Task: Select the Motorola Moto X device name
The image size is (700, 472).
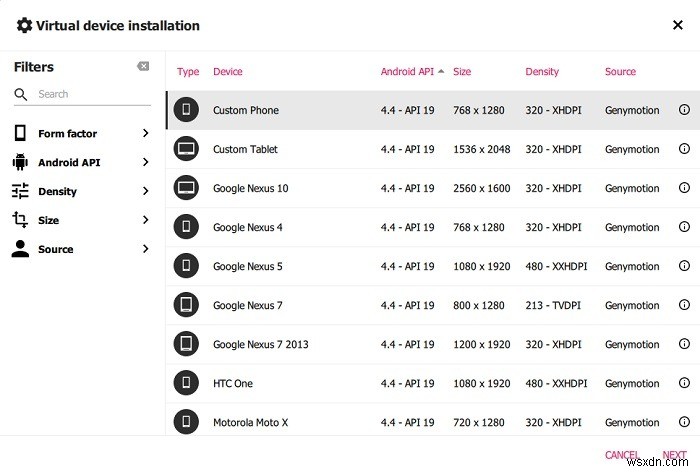Action: point(250,422)
